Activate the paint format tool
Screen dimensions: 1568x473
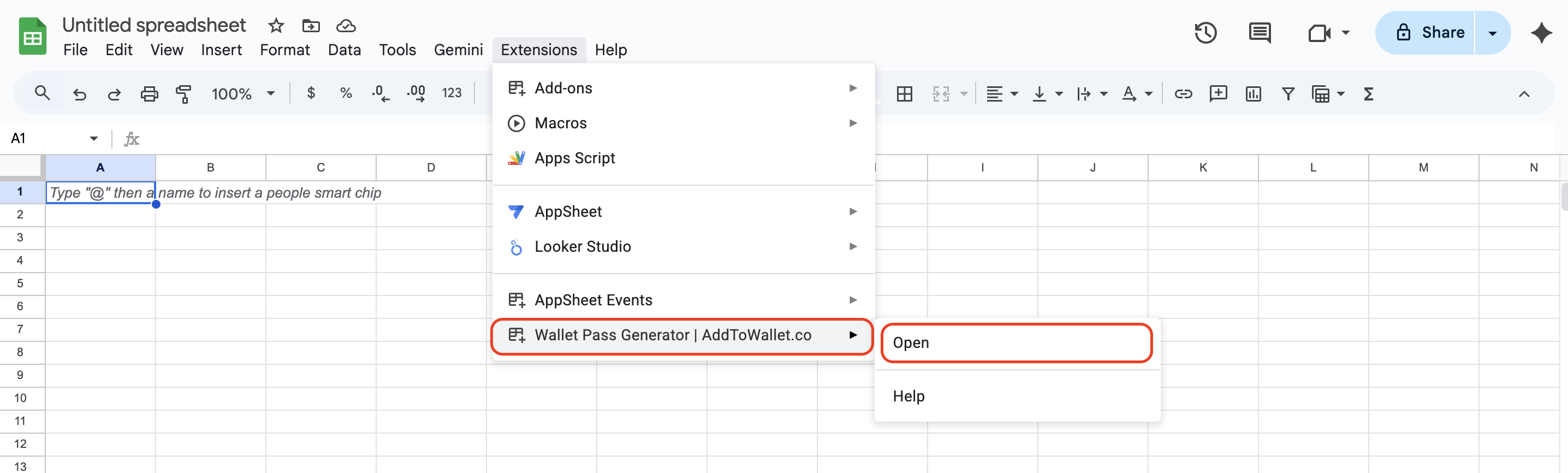coord(183,94)
